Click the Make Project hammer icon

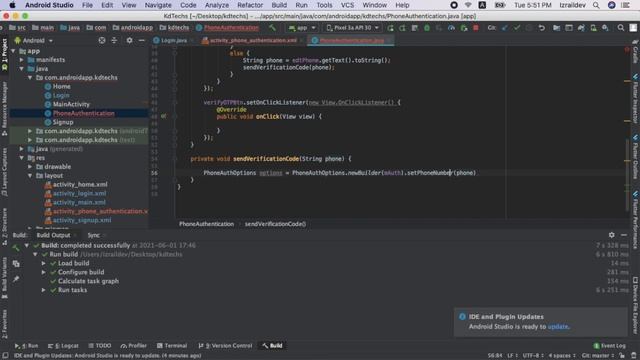pos(272,28)
